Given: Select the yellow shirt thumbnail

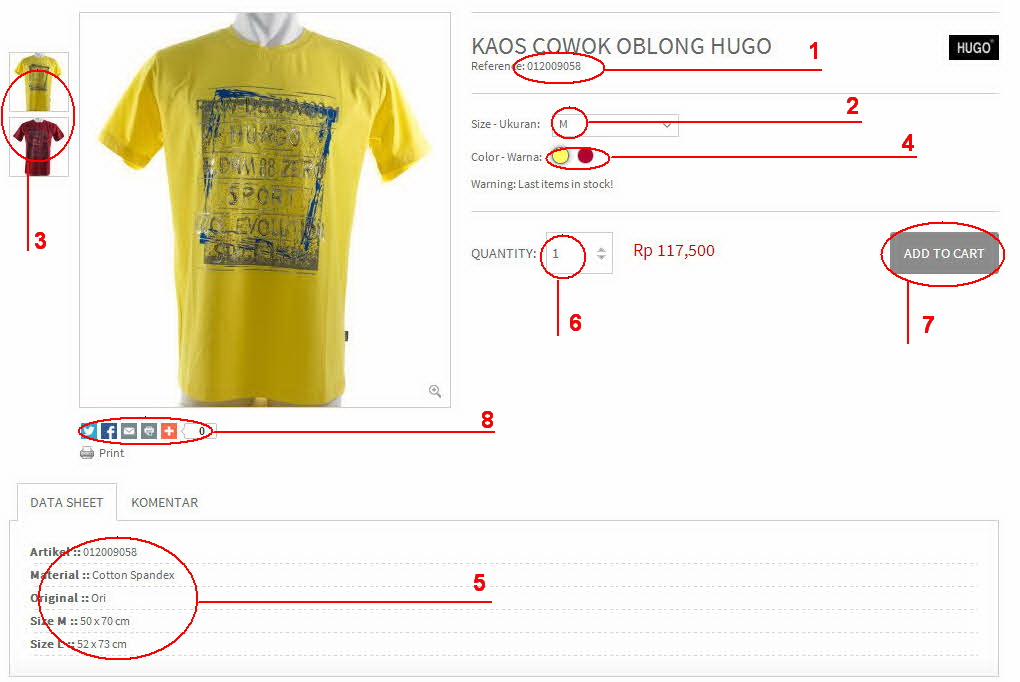Looking at the screenshot, I should (x=39, y=82).
